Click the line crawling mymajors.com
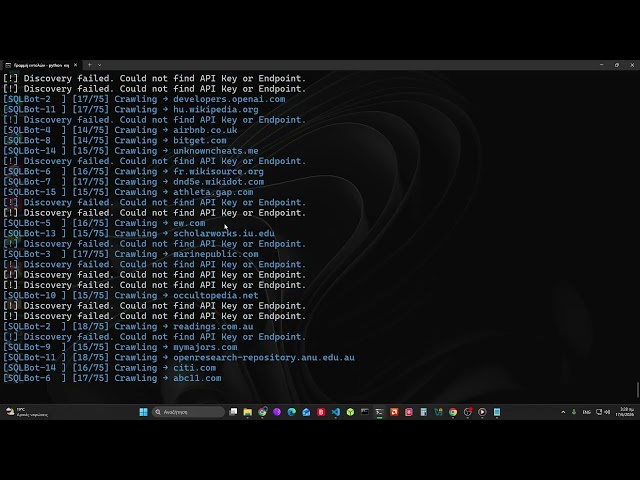The image size is (640, 480). (120, 347)
